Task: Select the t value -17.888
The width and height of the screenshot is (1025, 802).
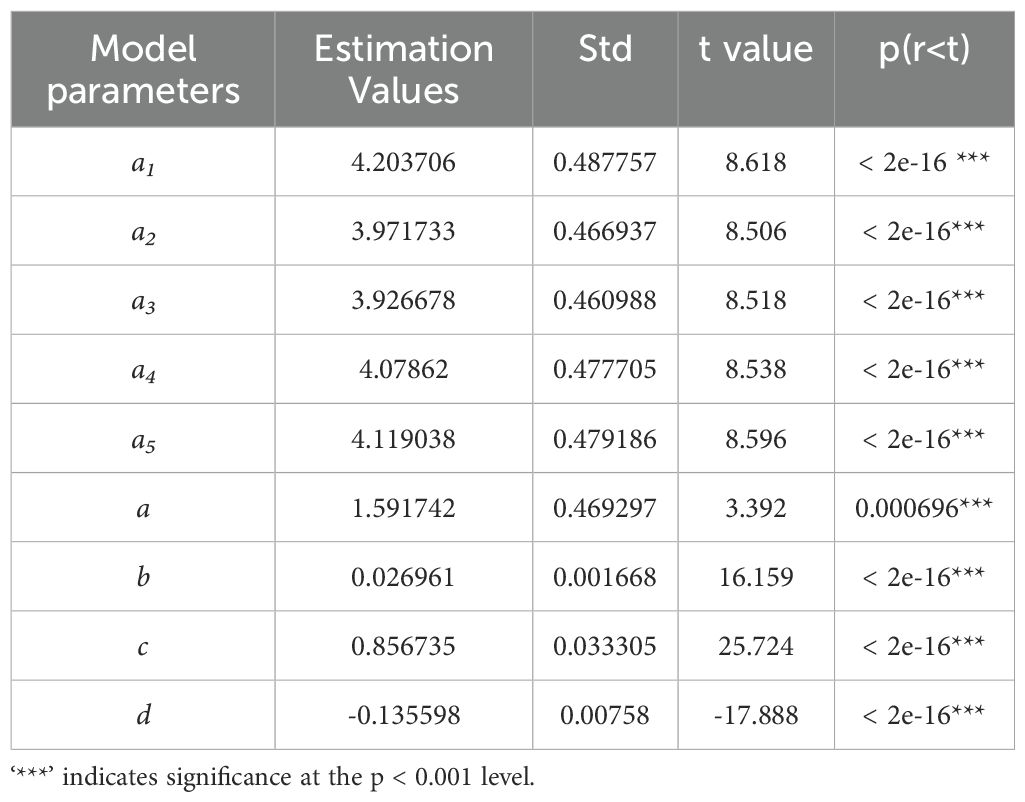Action: point(756,715)
